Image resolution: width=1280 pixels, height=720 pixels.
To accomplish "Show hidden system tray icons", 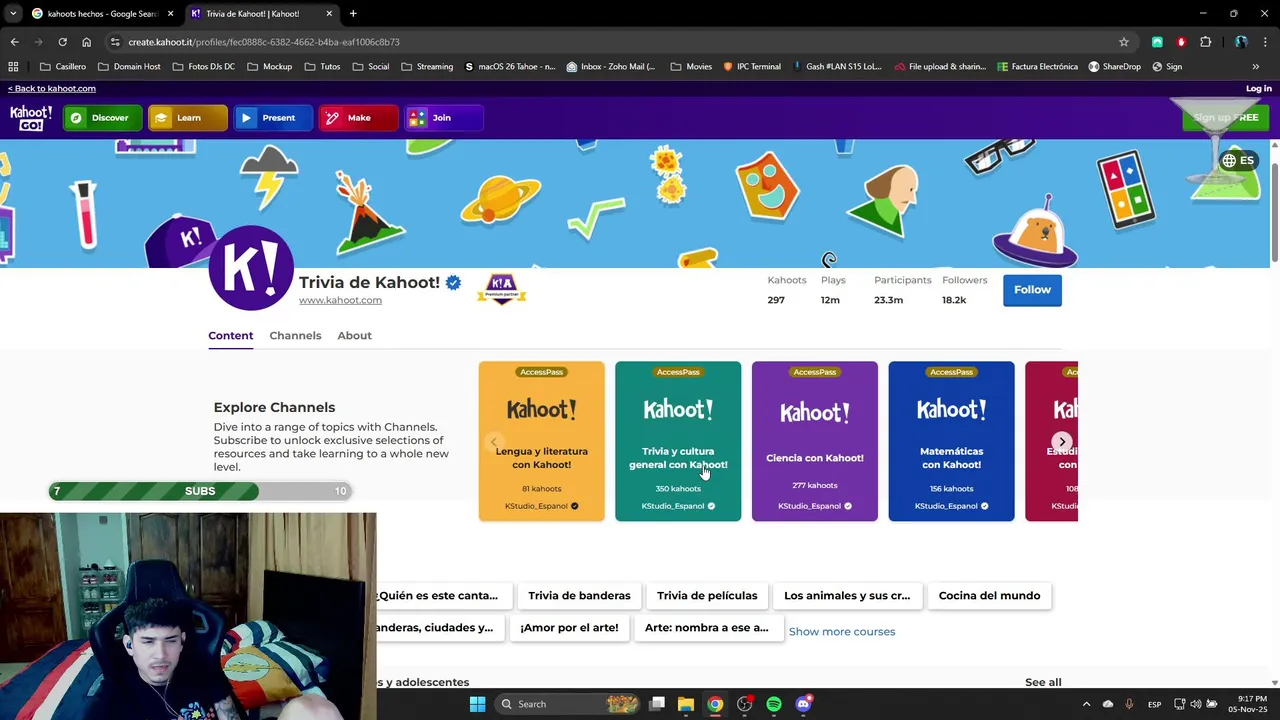I will pyautogui.click(x=1086, y=704).
